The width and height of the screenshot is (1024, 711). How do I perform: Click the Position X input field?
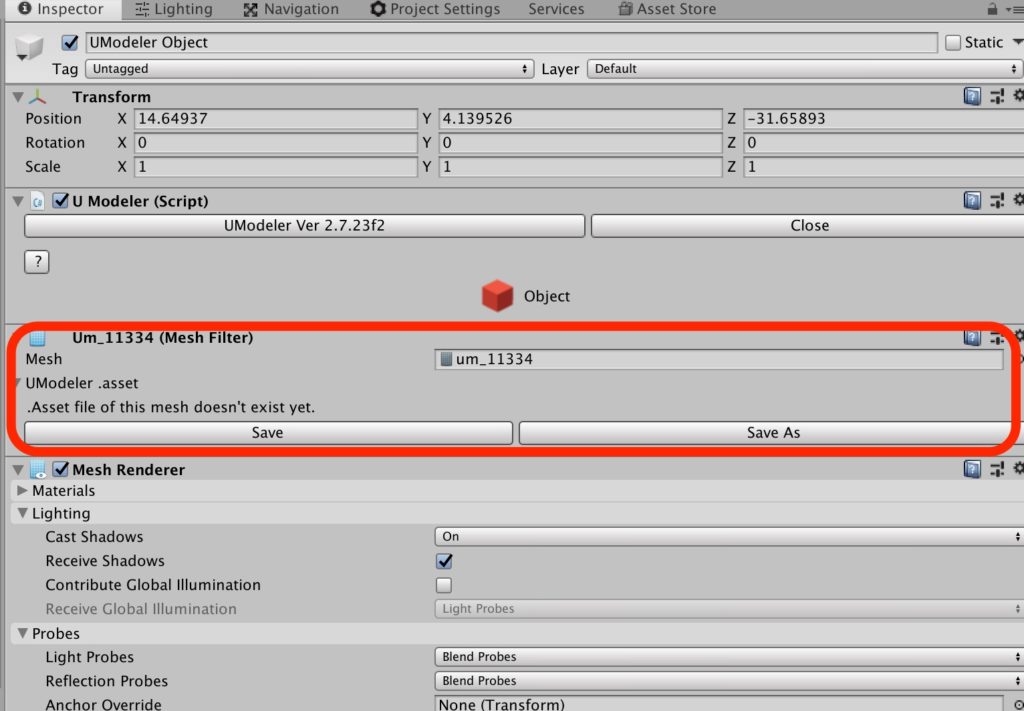click(x=275, y=119)
